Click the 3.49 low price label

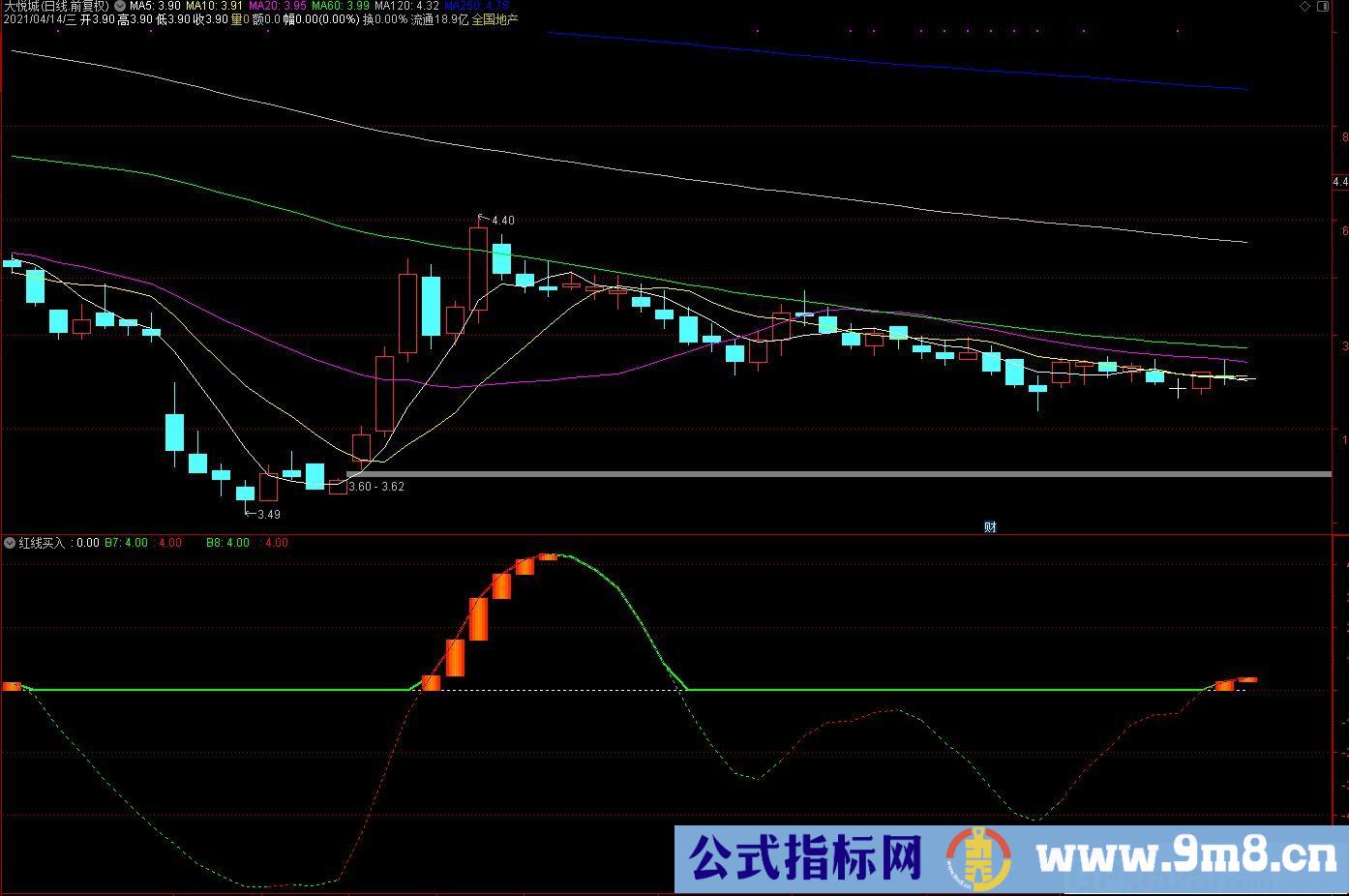click(269, 515)
